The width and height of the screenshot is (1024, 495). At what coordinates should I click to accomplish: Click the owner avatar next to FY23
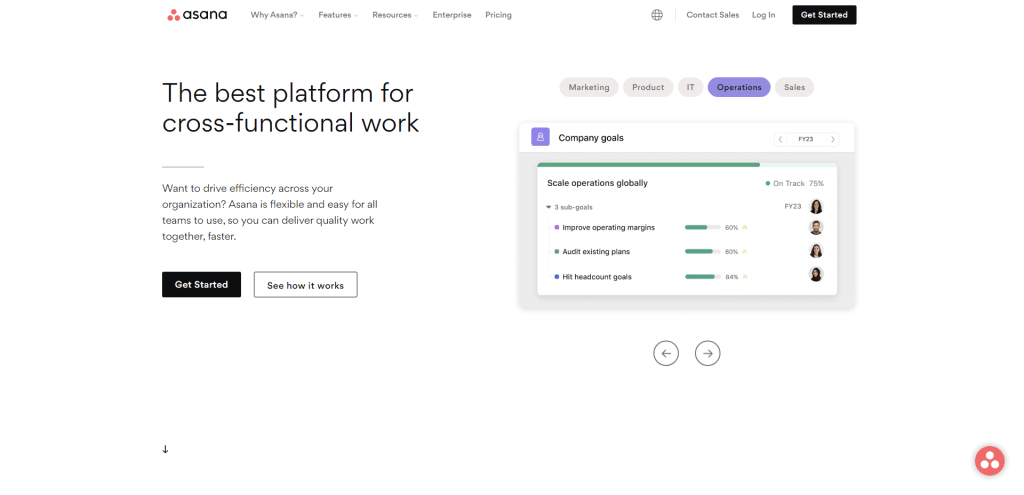click(x=816, y=206)
